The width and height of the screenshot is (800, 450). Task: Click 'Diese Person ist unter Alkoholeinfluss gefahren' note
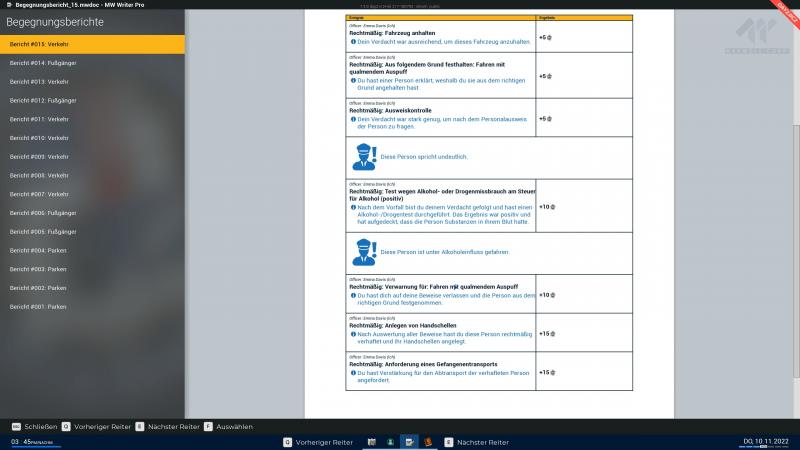pos(444,252)
